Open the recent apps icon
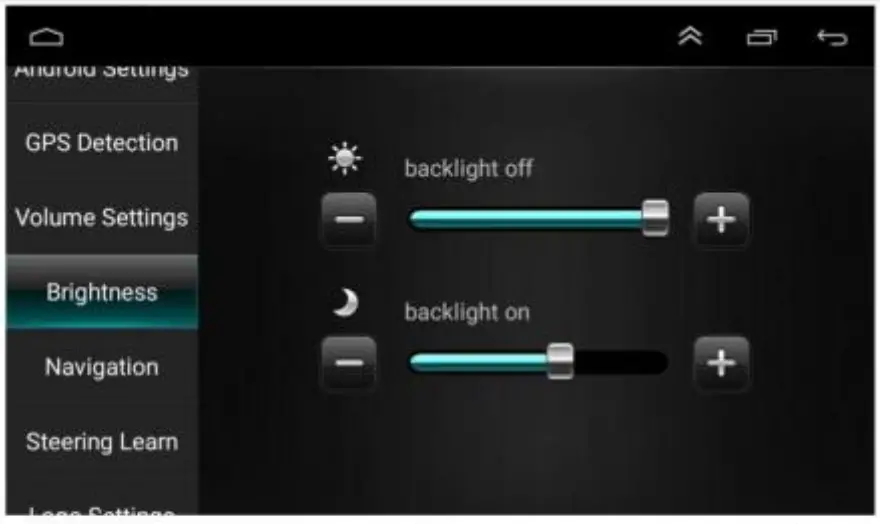Image resolution: width=880 pixels, height=524 pixels. point(762,38)
